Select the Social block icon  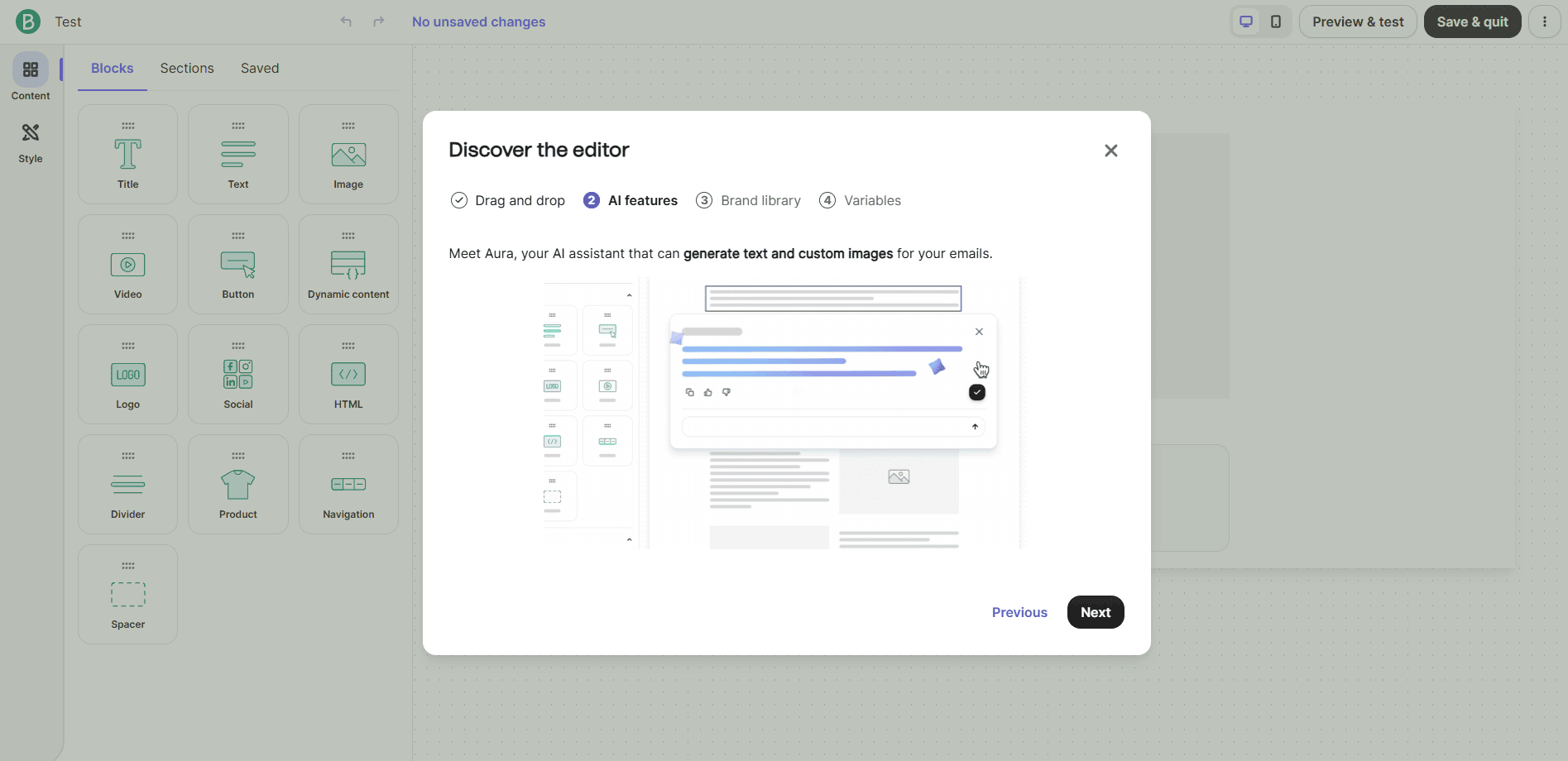[237, 374]
